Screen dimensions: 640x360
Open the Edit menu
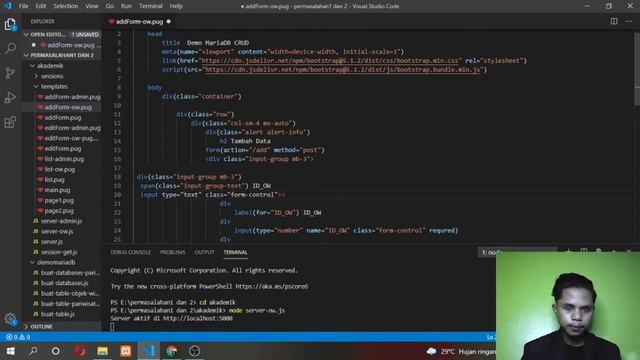pyautogui.click(x=41, y=6)
